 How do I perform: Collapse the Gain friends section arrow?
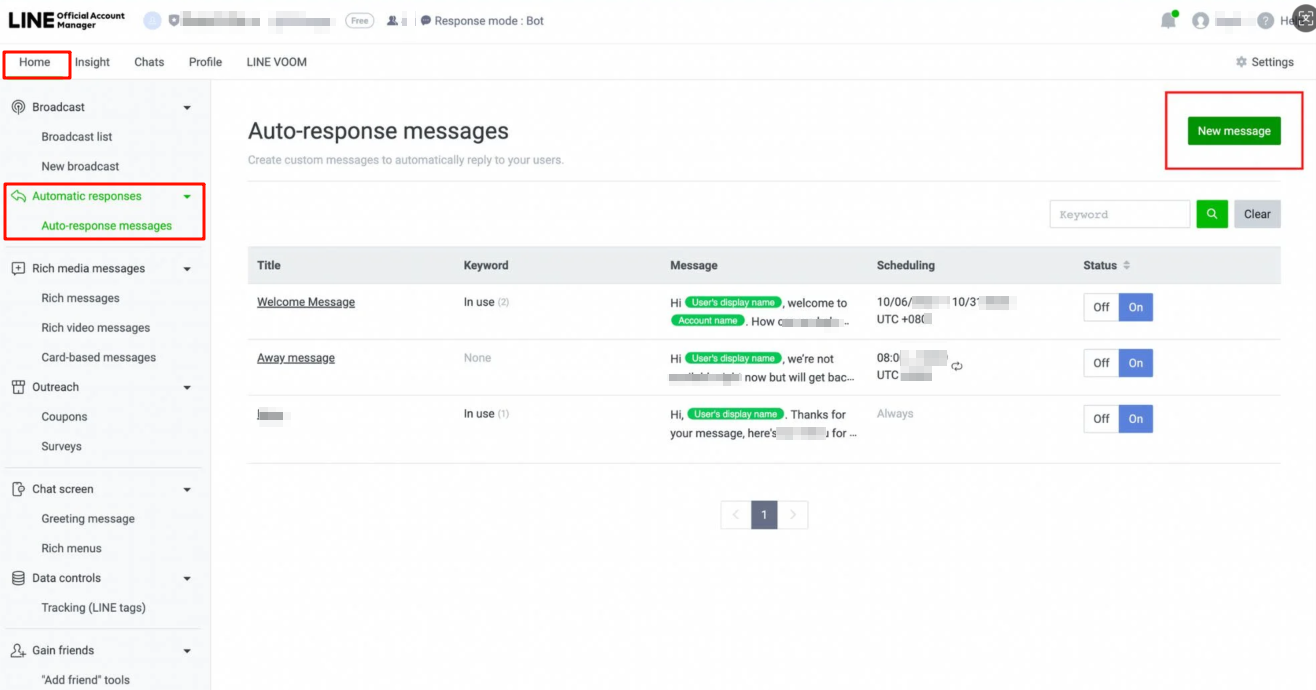pyautogui.click(x=187, y=651)
